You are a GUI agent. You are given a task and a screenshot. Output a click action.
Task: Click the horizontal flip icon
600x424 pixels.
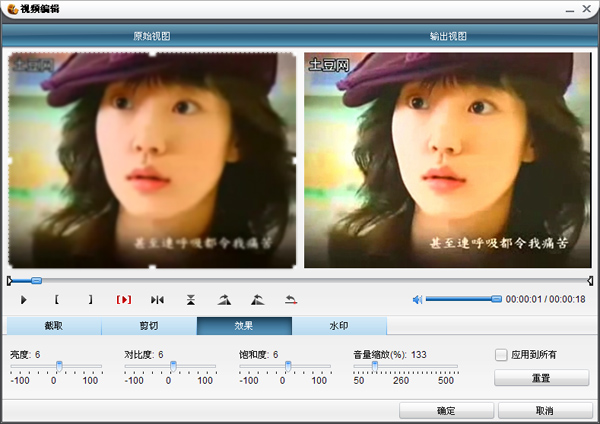(x=157, y=300)
